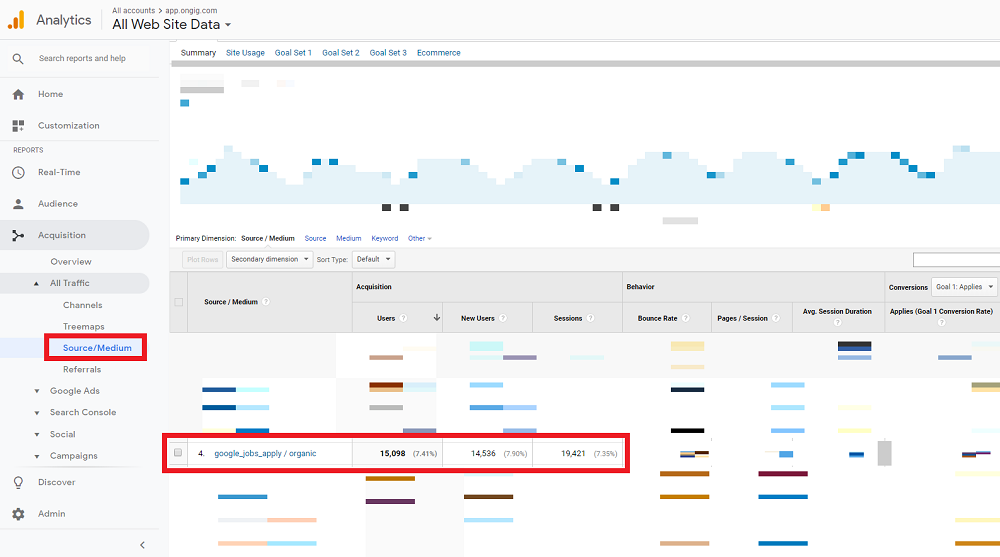Sort by the Bounce Rate column header
The height and width of the screenshot is (557, 1000).
[658, 318]
